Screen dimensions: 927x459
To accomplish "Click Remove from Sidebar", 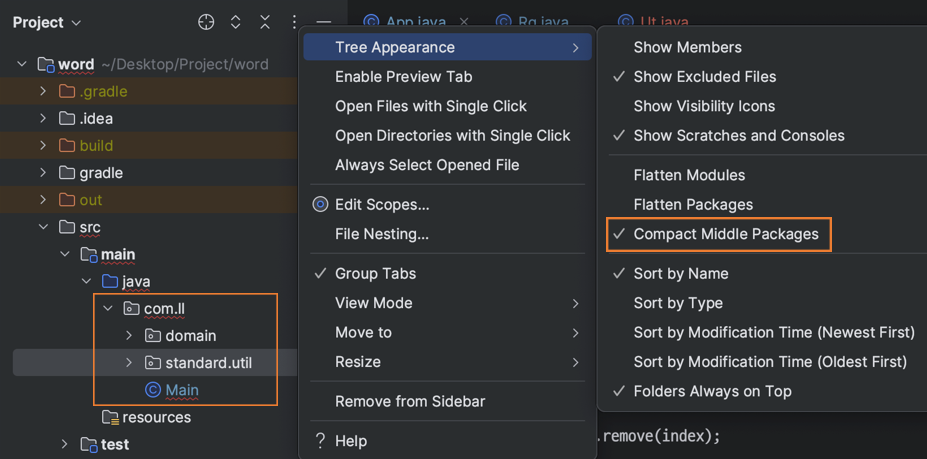I will (x=410, y=401).
